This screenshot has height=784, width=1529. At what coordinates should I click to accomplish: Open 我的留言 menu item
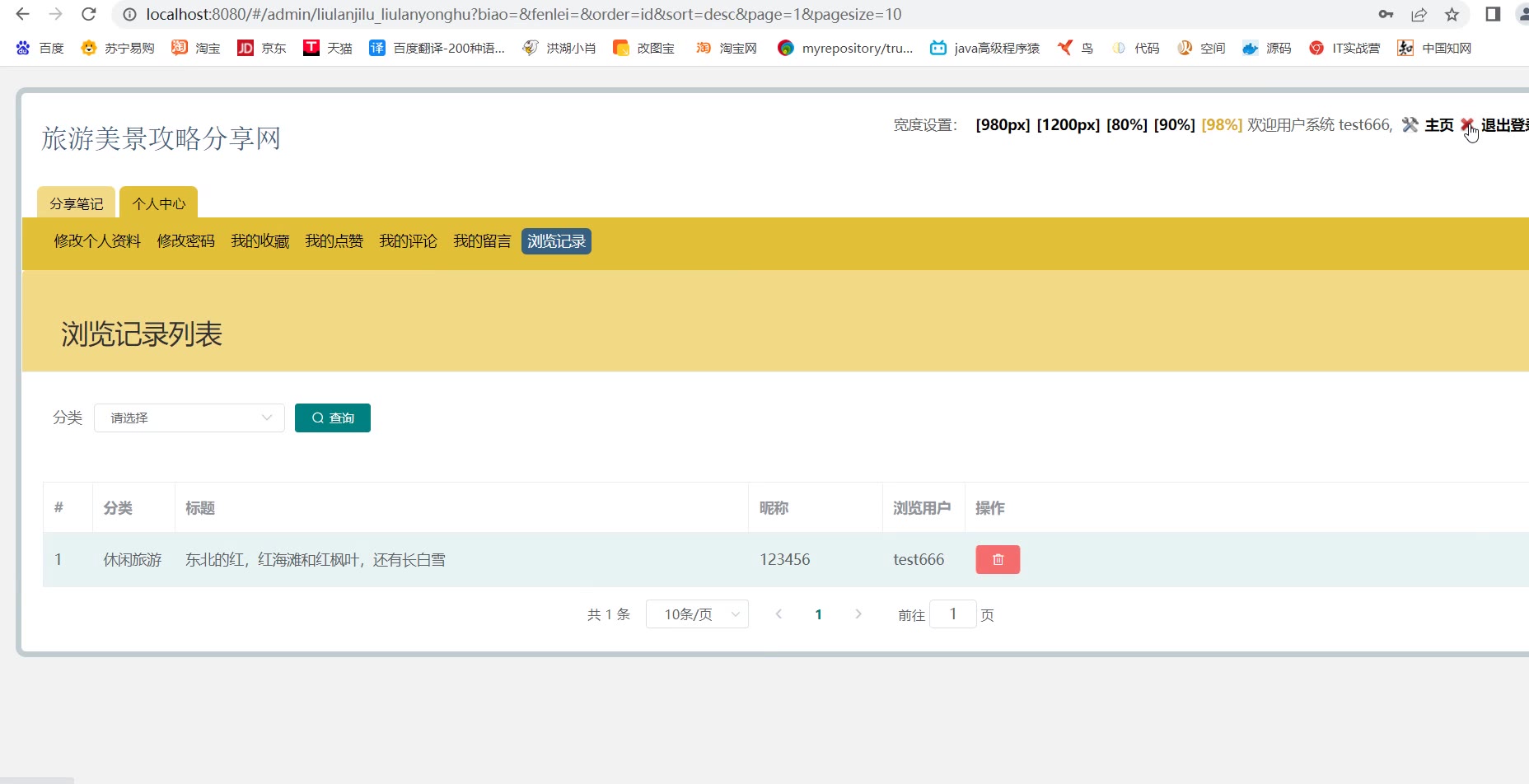(483, 241)
